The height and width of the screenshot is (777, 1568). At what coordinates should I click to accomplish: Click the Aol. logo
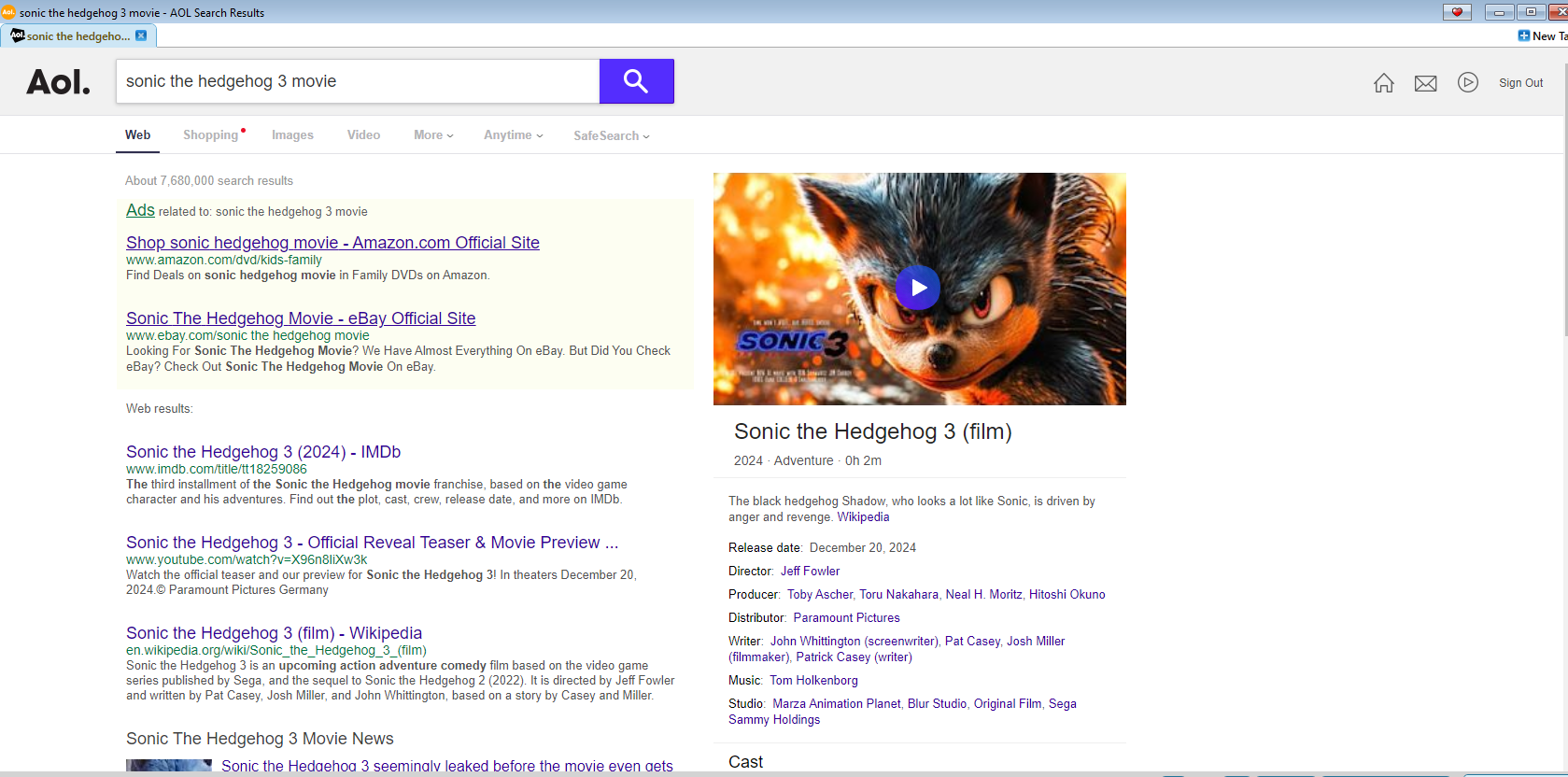[x=58, y=82]
